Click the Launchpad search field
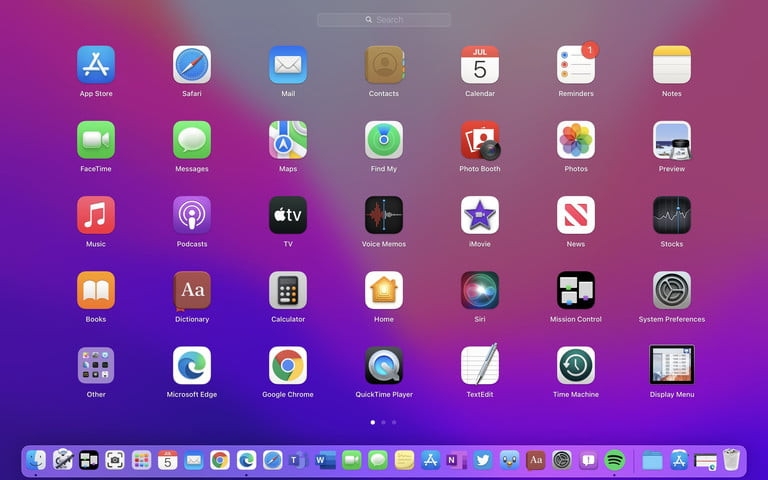The height and width of the screenshot is (480, 768). tap(384, 20)
